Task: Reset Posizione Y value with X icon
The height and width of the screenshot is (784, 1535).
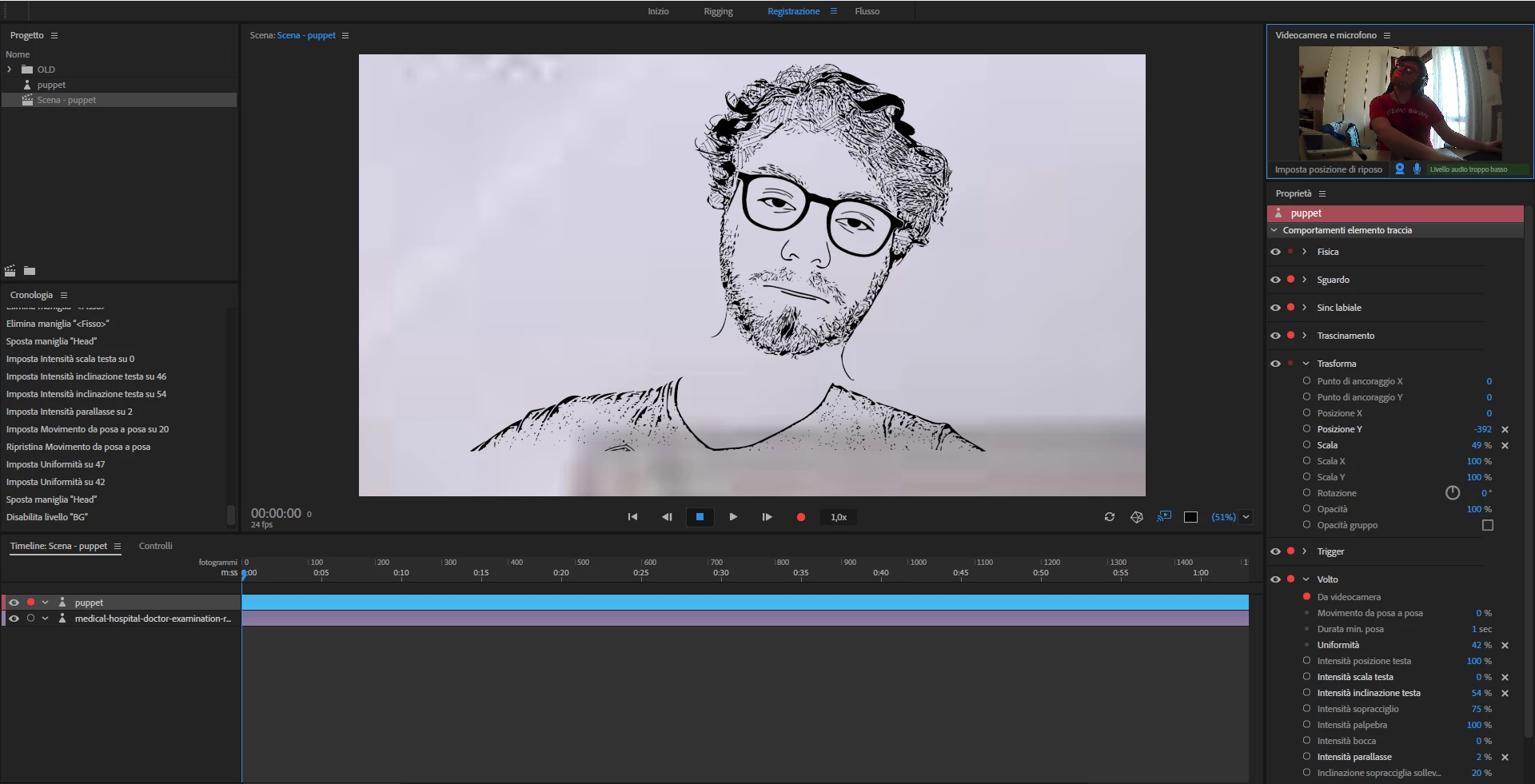Action: 1505,429
